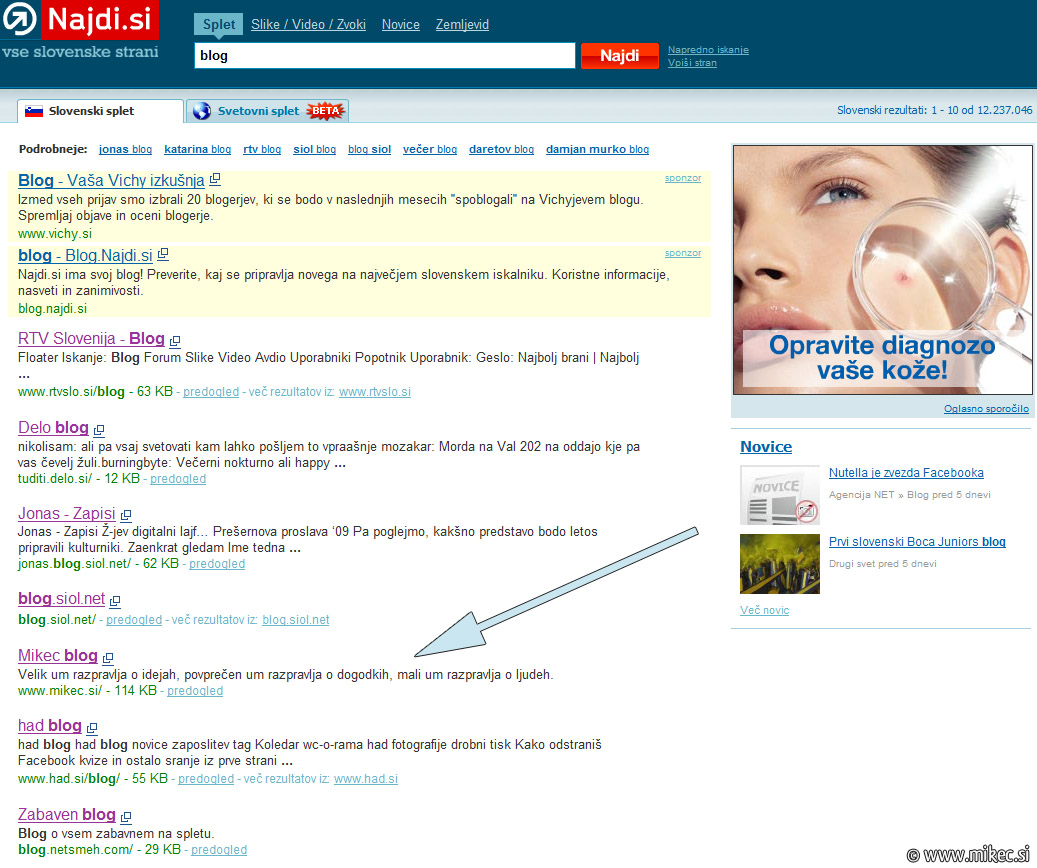Select the Slovenski splet tab
The width and height of the screenshot is (1037, 868).
pos(101,111)
